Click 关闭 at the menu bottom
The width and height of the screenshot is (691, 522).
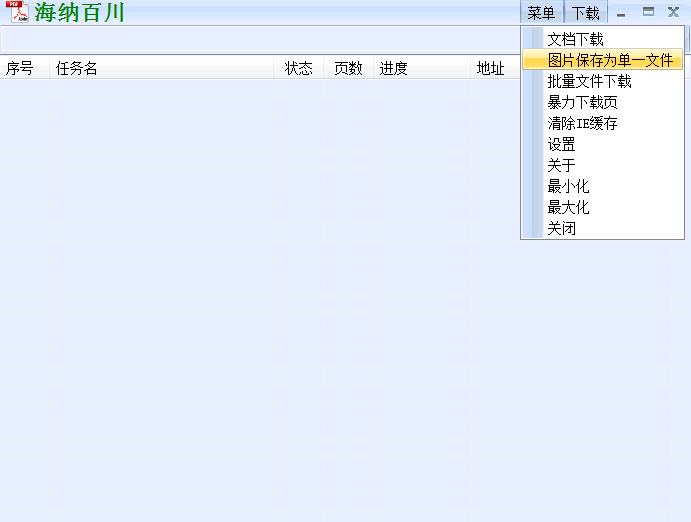[561, 228]
